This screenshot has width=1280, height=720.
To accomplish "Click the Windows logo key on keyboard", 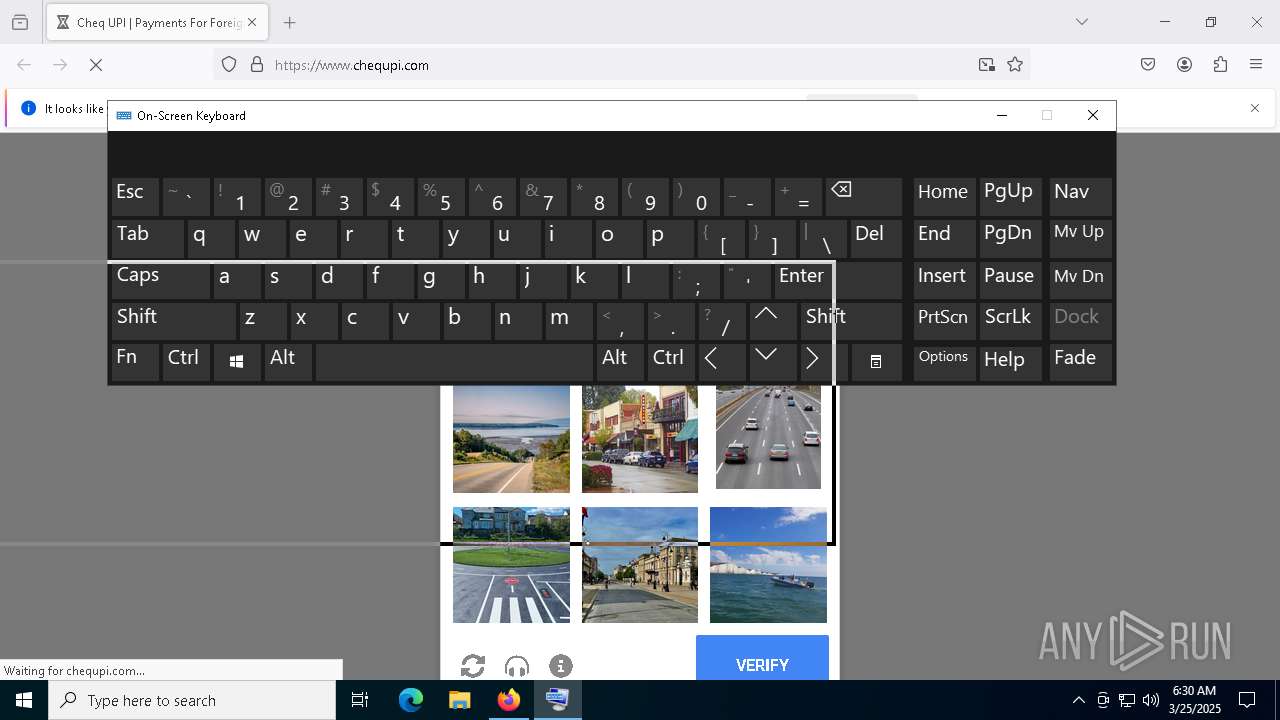I will click(x=236, y=362).
